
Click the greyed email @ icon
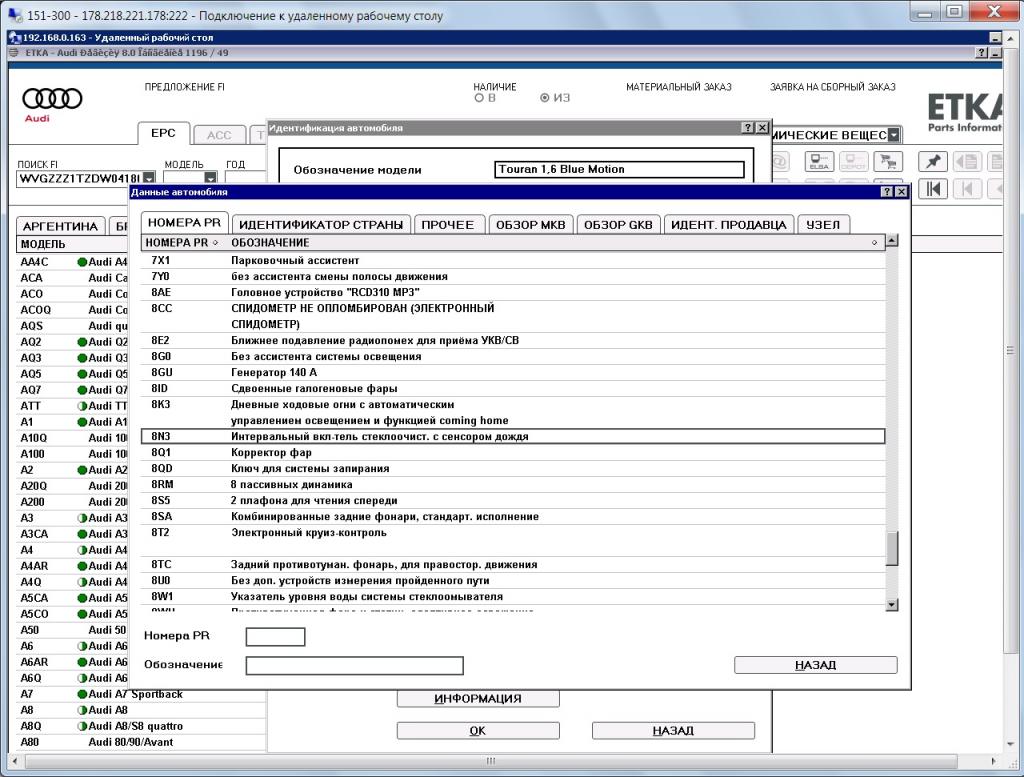coord(780,161)
